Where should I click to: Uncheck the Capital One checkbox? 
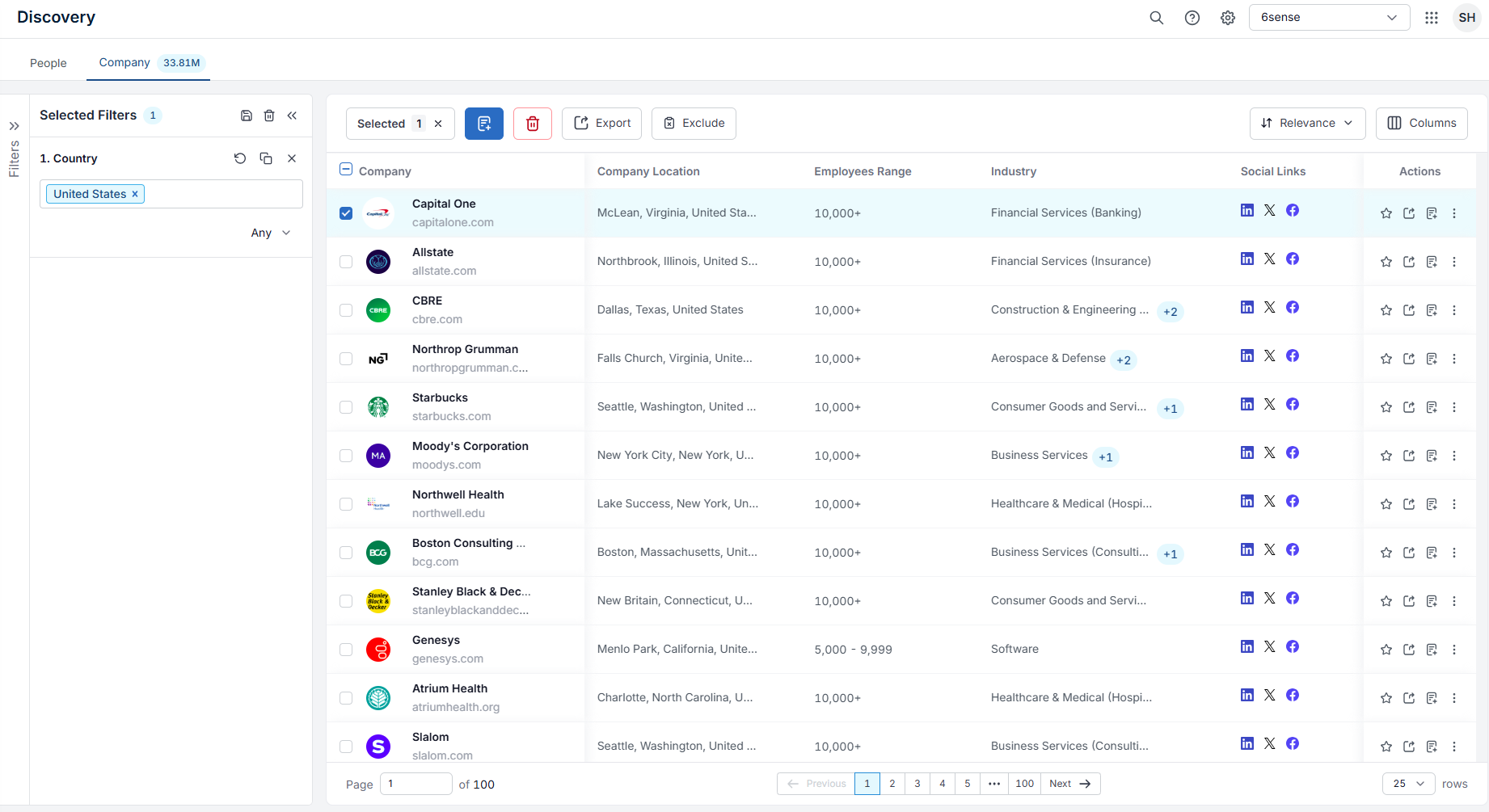pos(346,213)
